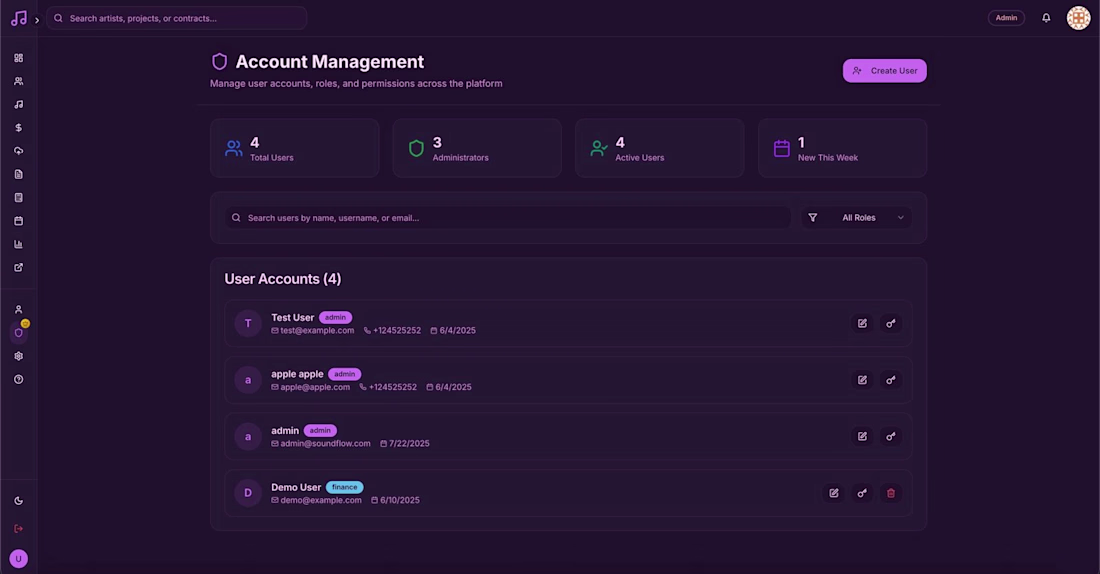Click the T avatar of Test User
Viewport: 1100px width, 574px height.
(248, 323)
